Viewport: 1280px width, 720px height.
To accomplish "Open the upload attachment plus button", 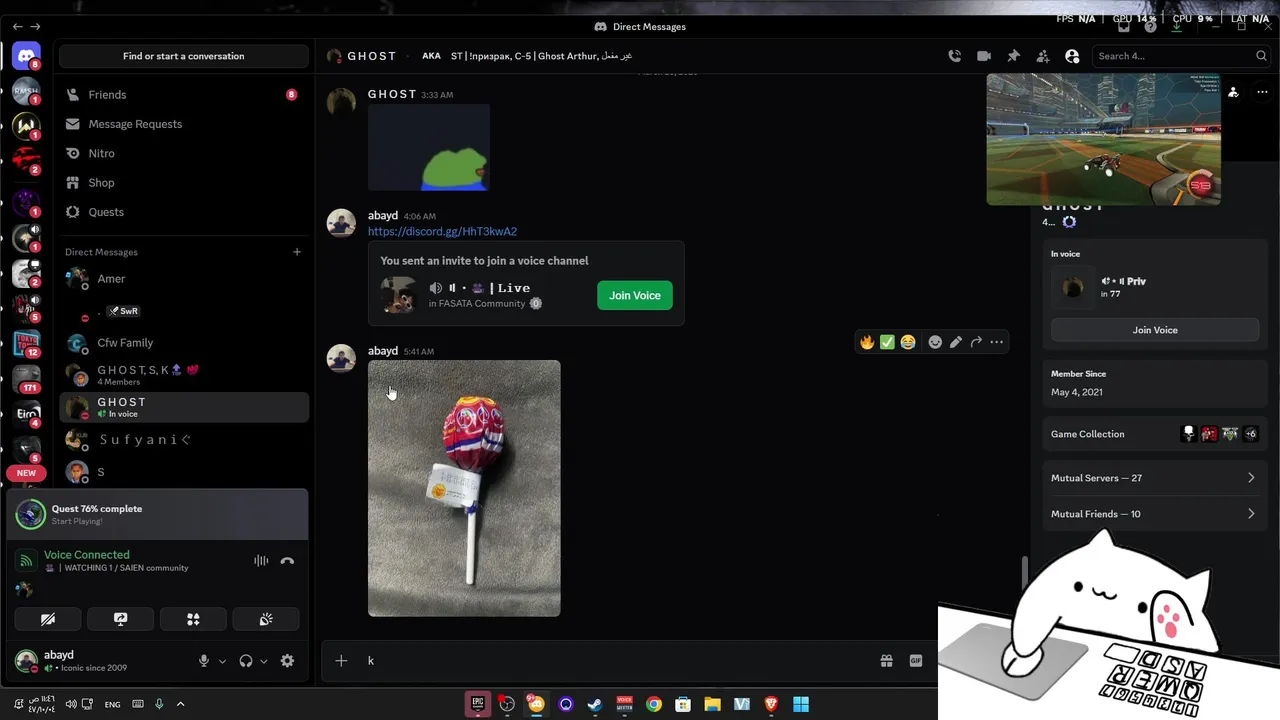I will (x=341, y=660).
